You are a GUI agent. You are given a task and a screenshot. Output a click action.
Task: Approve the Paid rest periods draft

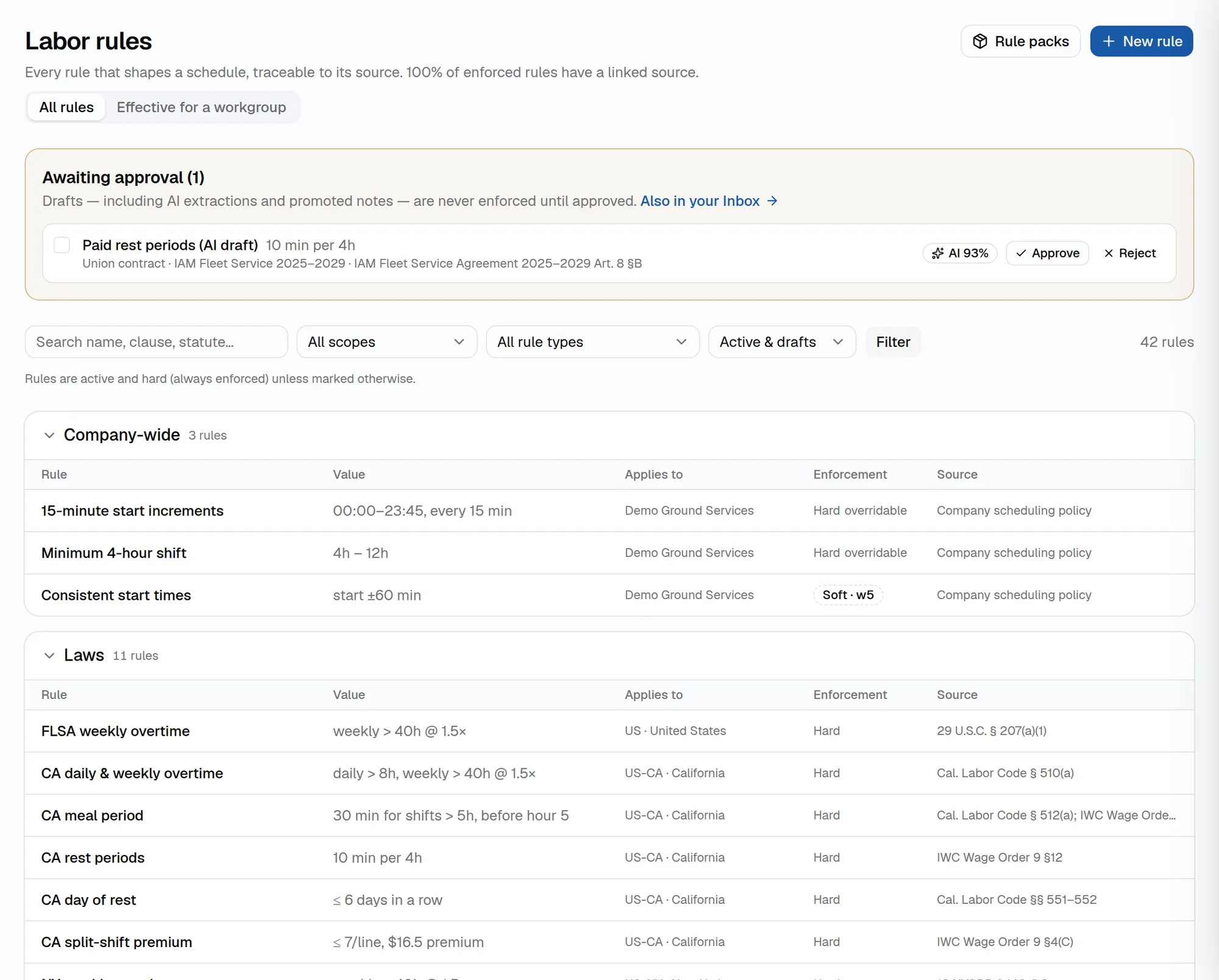(x=1047, y=254)
